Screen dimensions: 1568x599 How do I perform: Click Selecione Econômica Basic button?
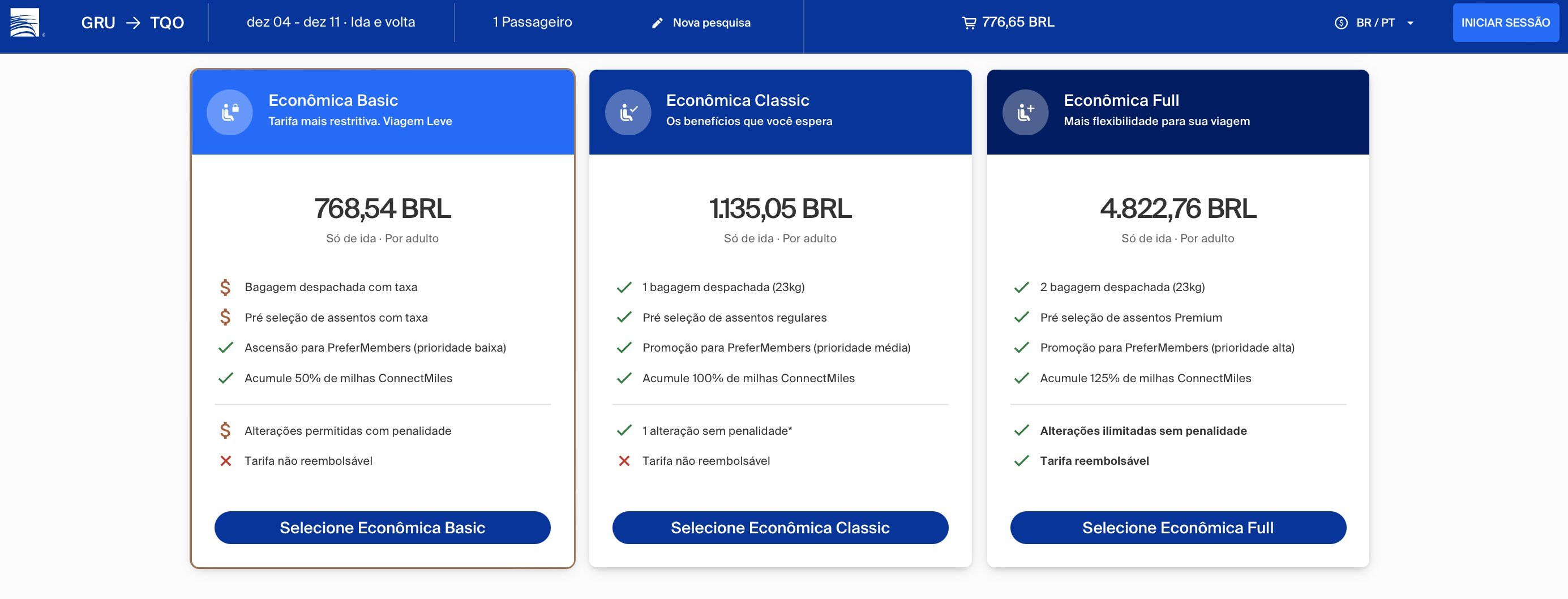(382, 528)
